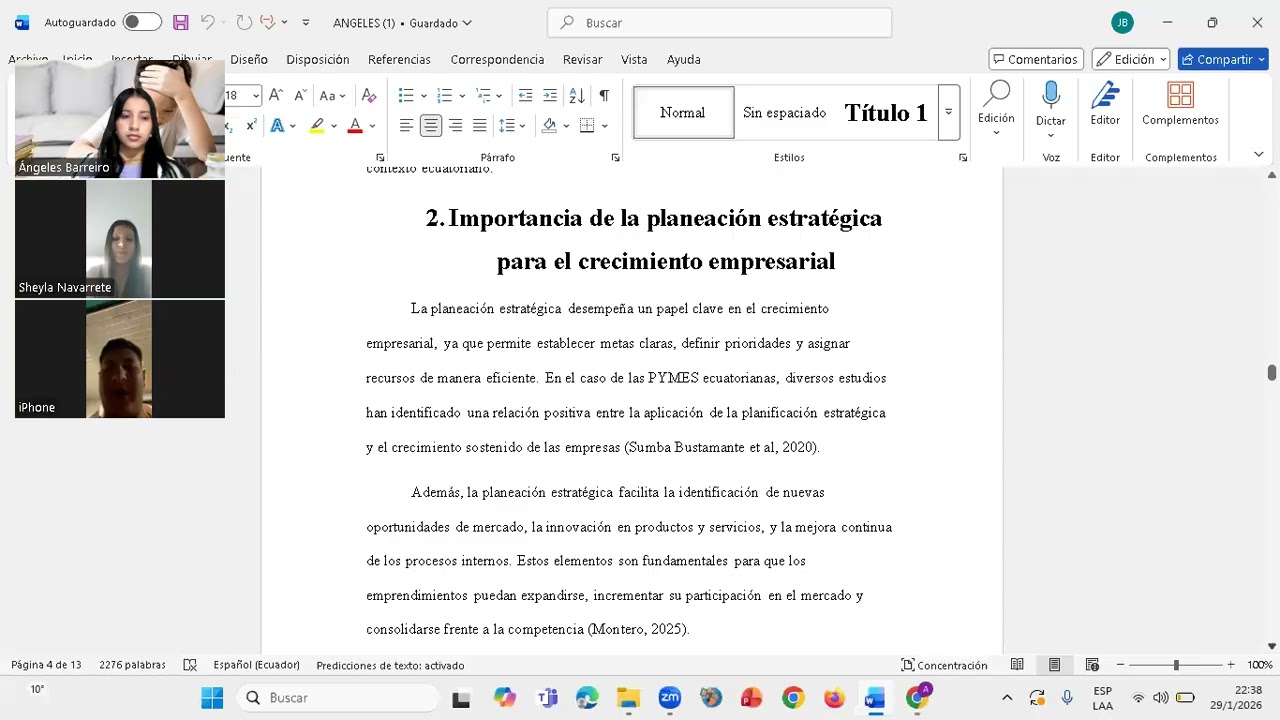1280x720 pixels.
Task: Open the Borders dropdown arrow
Action: coord(605,126)
